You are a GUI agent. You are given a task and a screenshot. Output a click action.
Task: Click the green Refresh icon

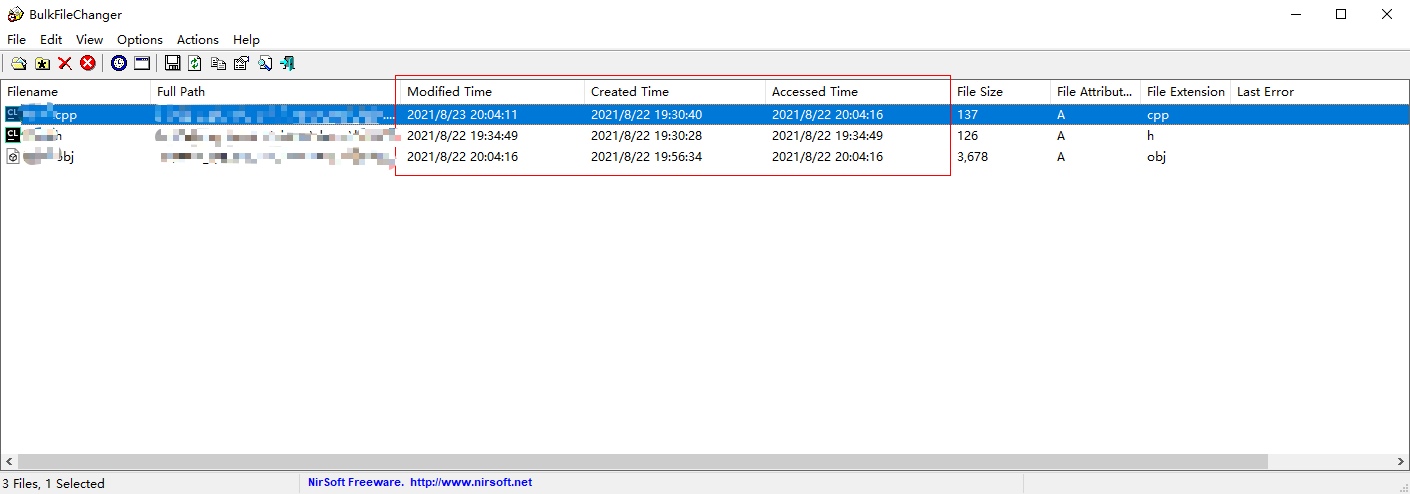(195, 63)
